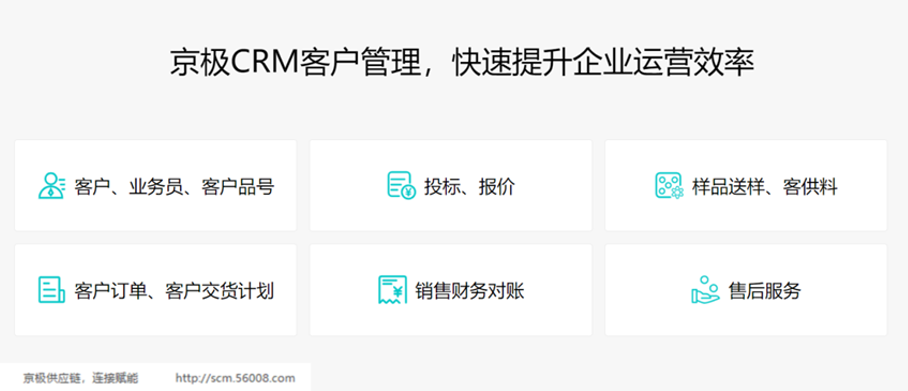The height and width of the screenshot is (391, 908).
Task: Open the http://scm.56008.com link
Action: click(235, 378)
